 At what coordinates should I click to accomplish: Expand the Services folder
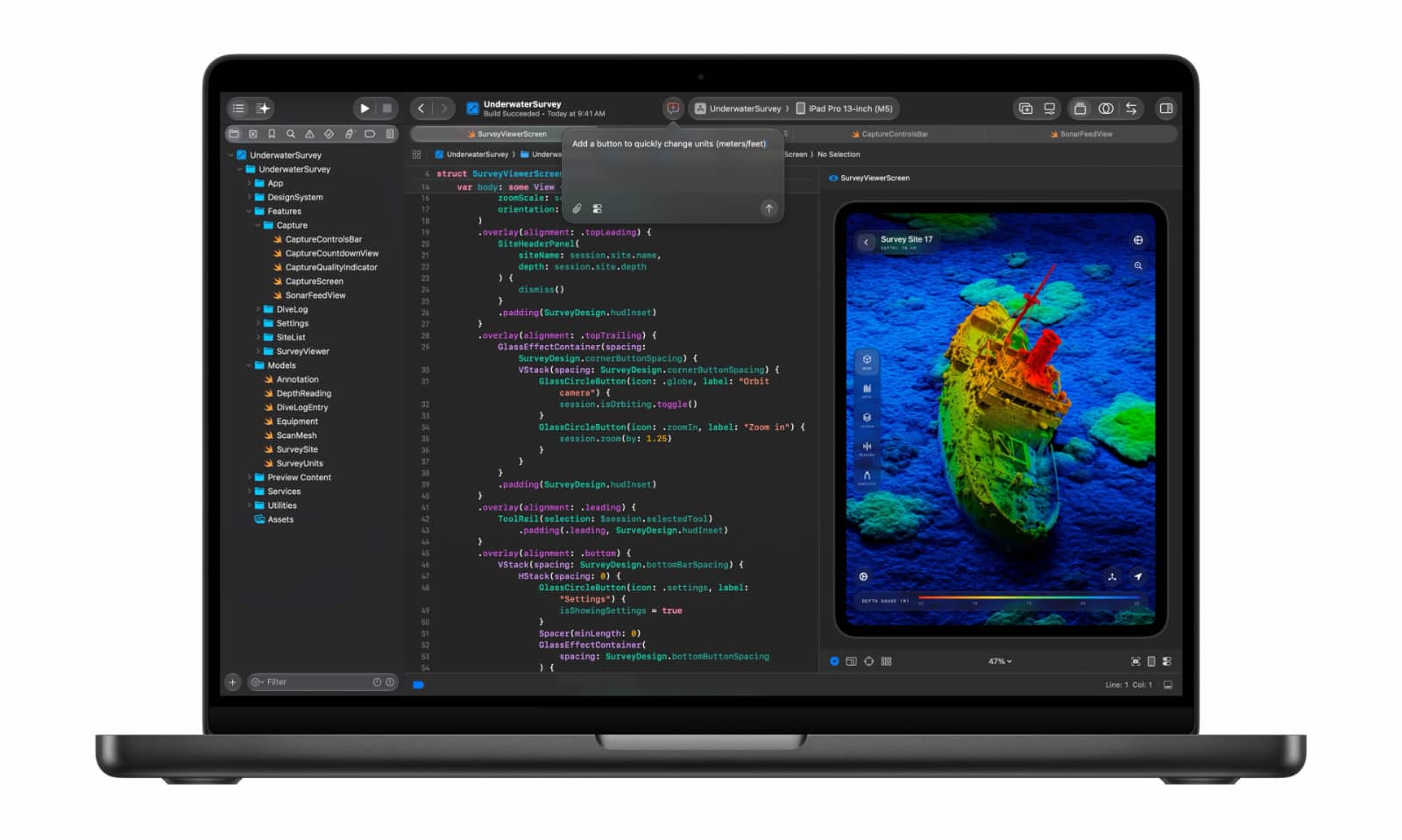[x=249, y=491]
